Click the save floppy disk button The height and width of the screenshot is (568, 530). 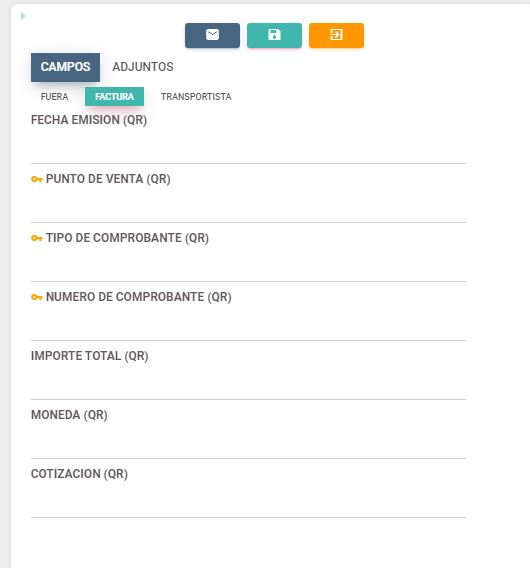pyautogui.click(x=274, y=35)
